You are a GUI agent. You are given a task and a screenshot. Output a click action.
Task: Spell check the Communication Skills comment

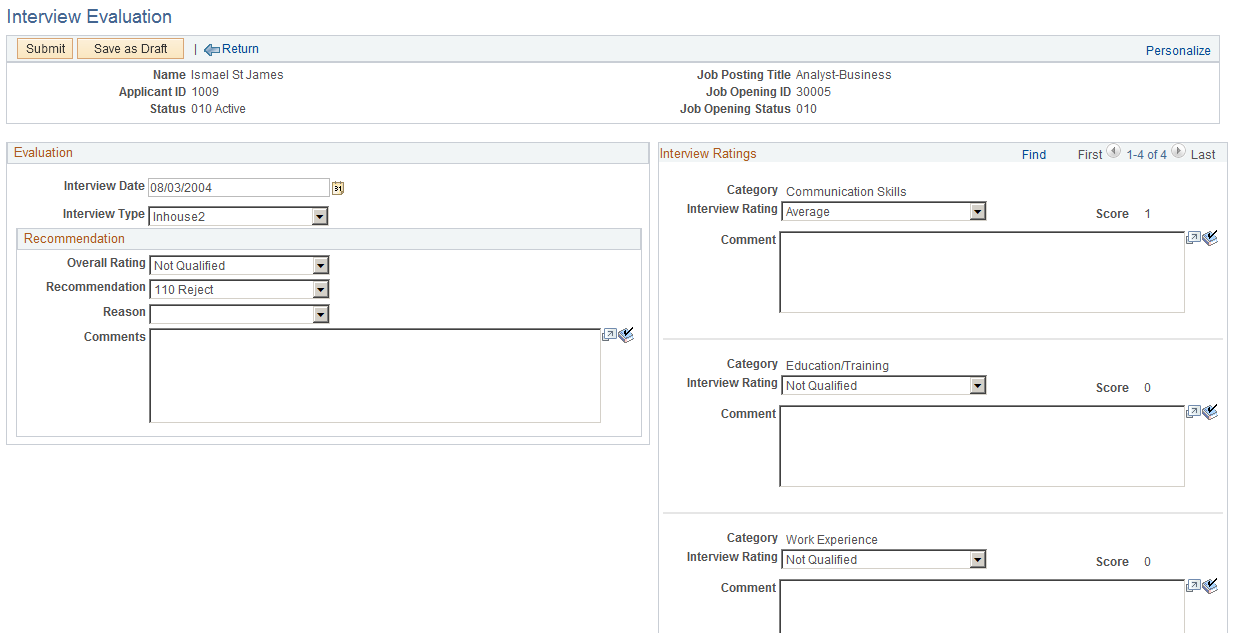coord(1209,238)
